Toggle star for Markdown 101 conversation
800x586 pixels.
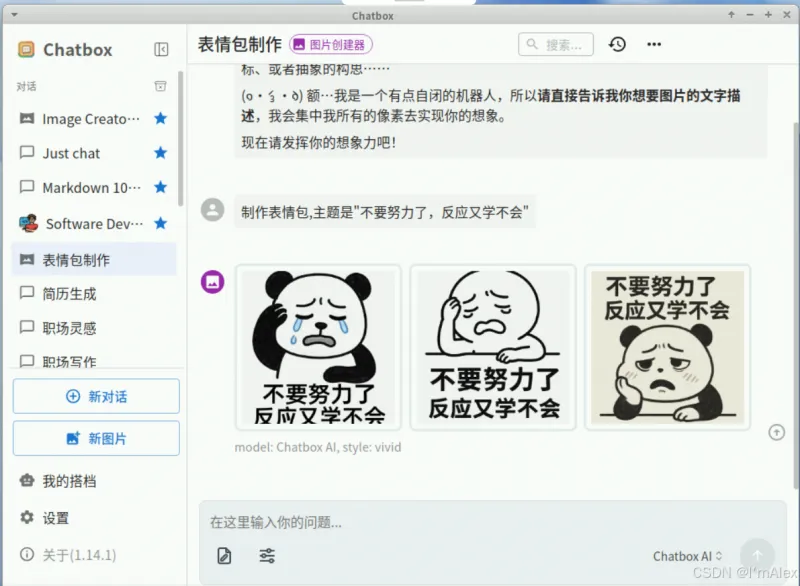[160, 188]
